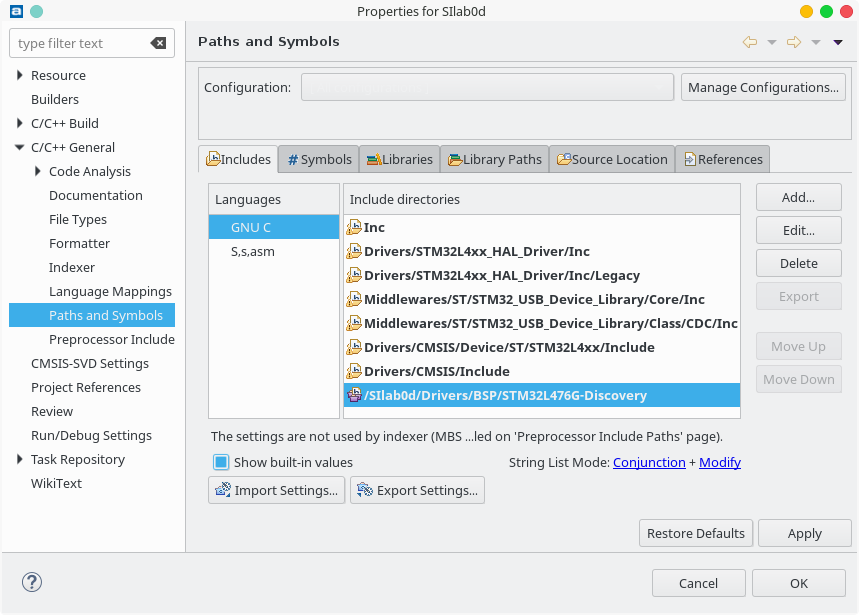Select Preprocessor Include in the tree
859x615 pixels.
pos(111,340)
